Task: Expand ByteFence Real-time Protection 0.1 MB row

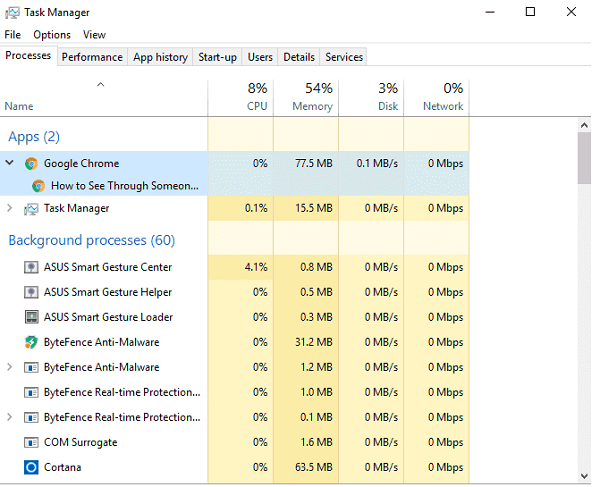Action: [x=10, y=417]
